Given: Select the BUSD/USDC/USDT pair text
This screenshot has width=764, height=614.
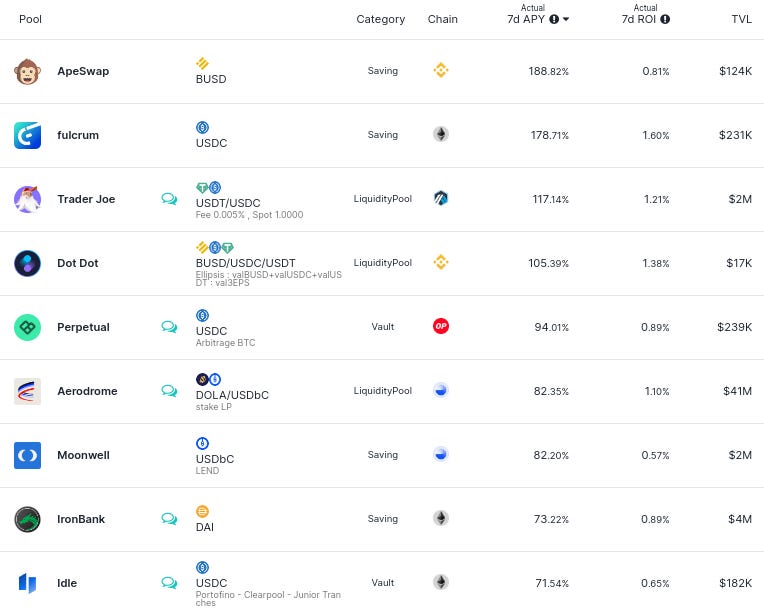Looking at the screenshot, I should 246,263.
